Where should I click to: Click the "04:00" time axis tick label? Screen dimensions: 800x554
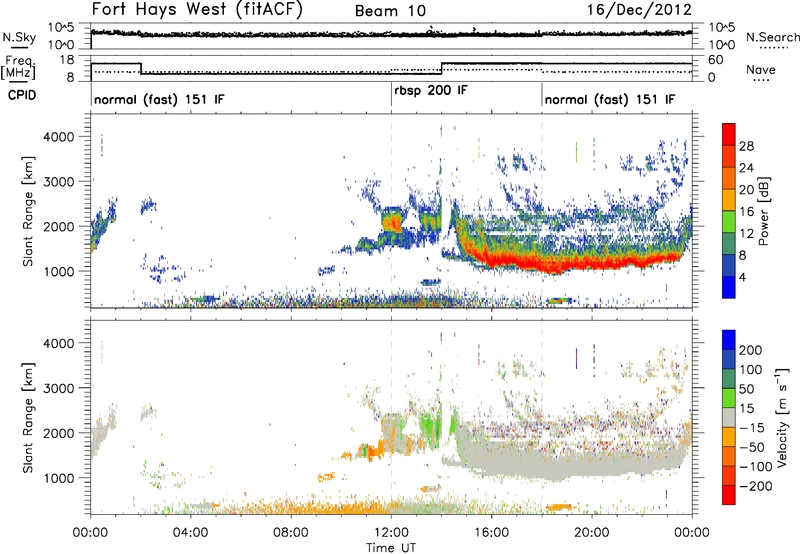190,533
